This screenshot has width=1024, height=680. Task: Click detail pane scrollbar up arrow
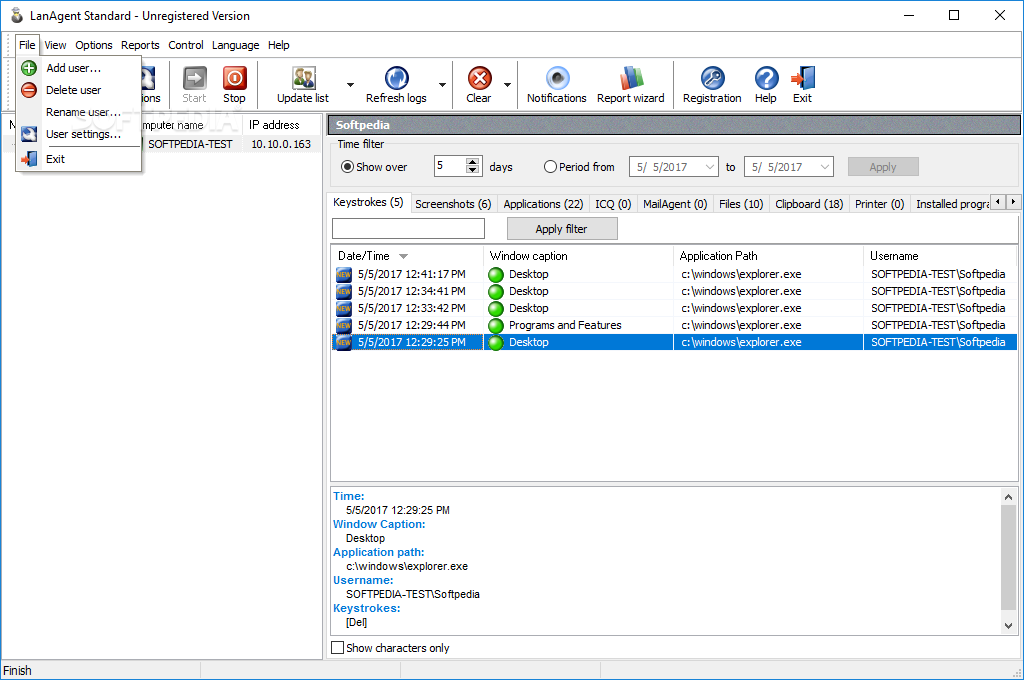click(x=1008, y=497)
